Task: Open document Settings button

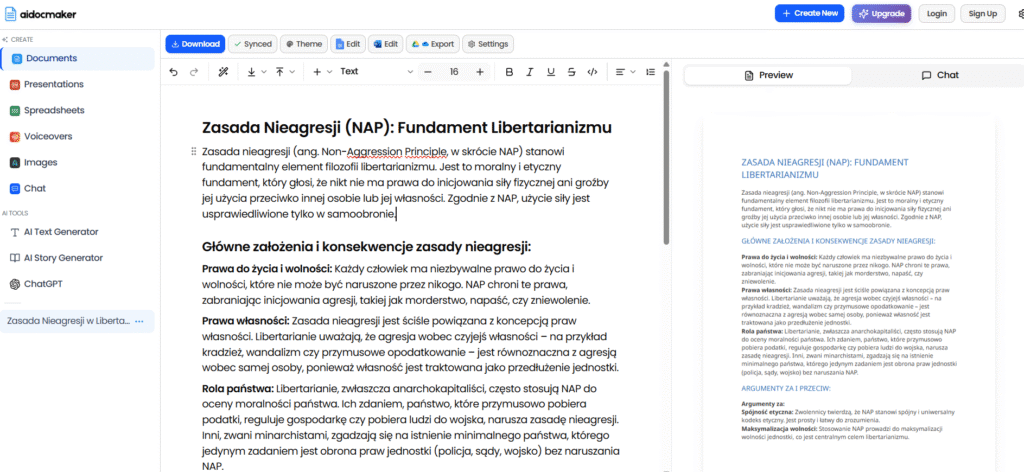Action: point(488,44)
